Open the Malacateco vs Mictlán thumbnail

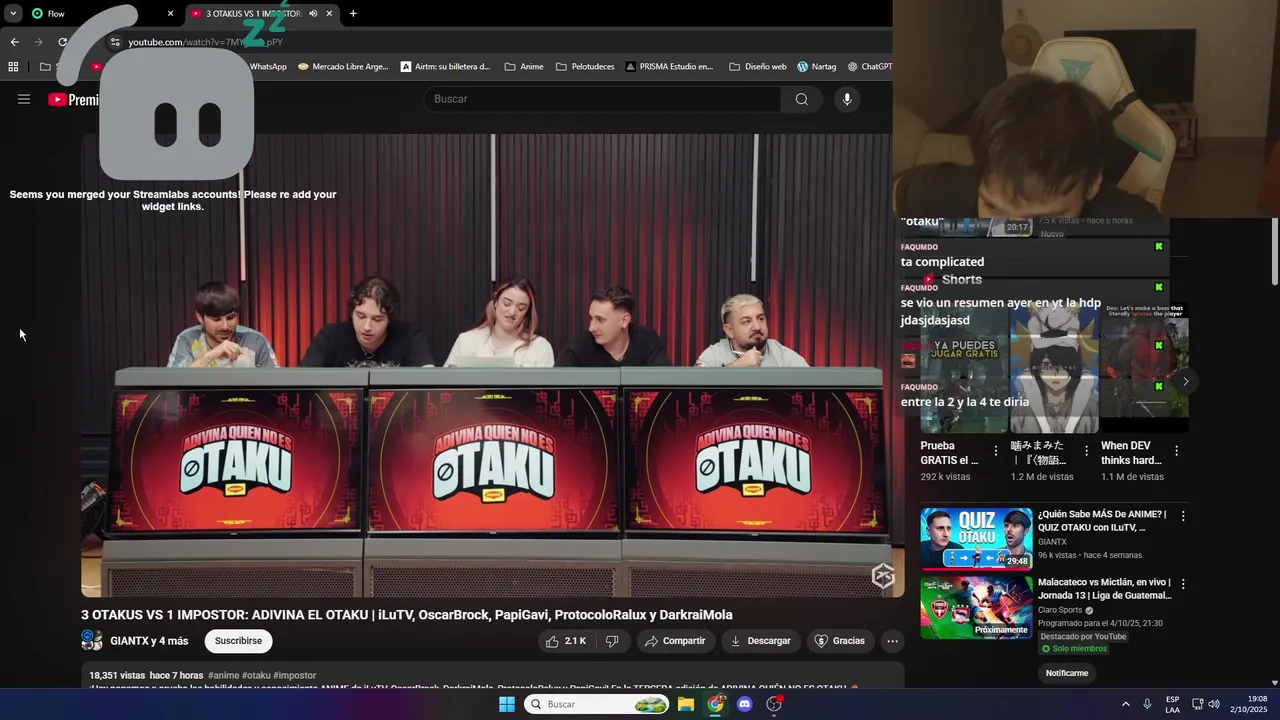(976, 607)
